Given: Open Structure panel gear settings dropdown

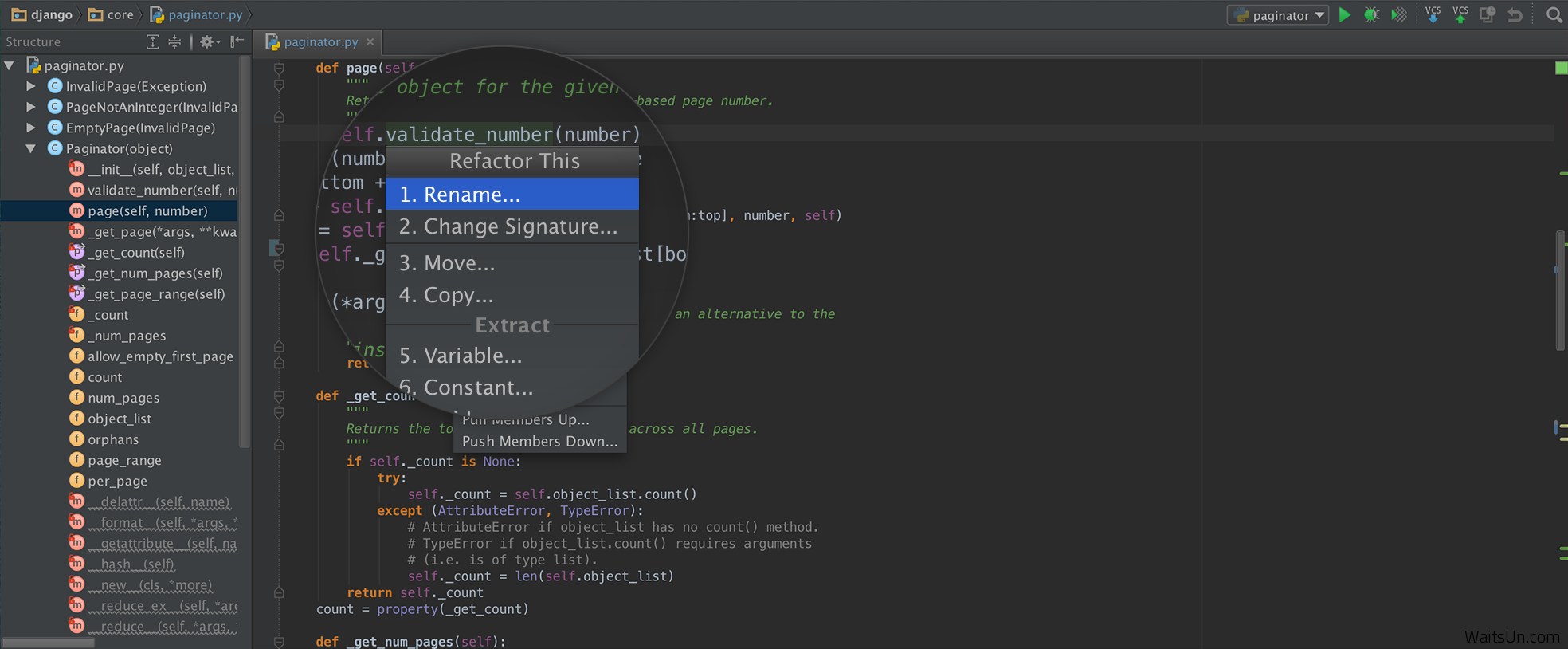Looking at the screenshot, I should click(x=210, y=42).
